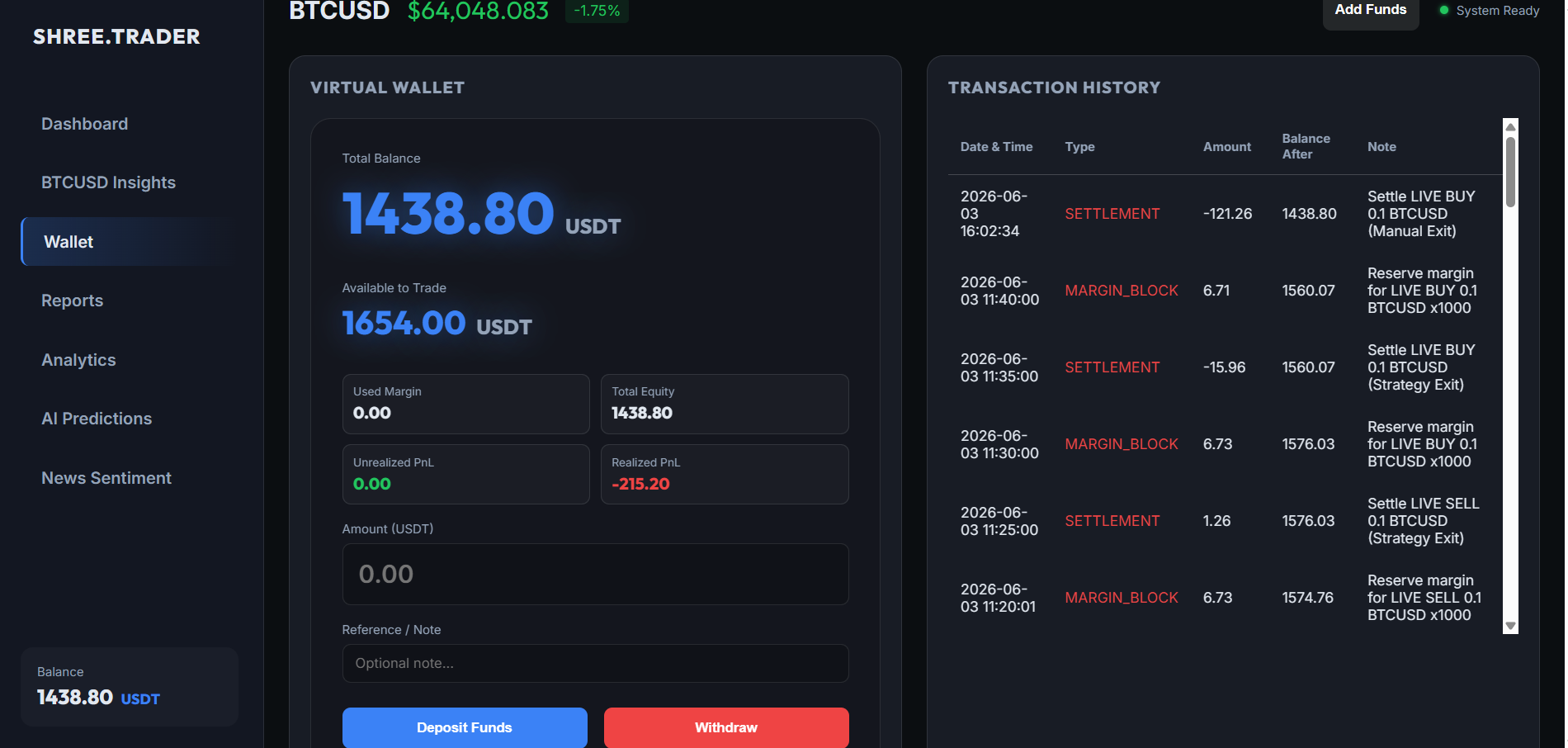Click the Settle LIVE SELL note
The image size is (1568, 748).
tap(1423, 521)
